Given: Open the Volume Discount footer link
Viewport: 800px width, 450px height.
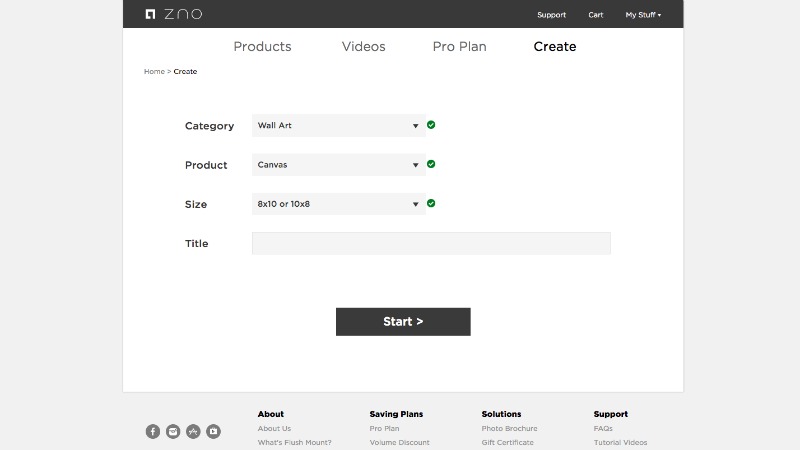Looking at the screenshot, I should click(x=399, y=442).
